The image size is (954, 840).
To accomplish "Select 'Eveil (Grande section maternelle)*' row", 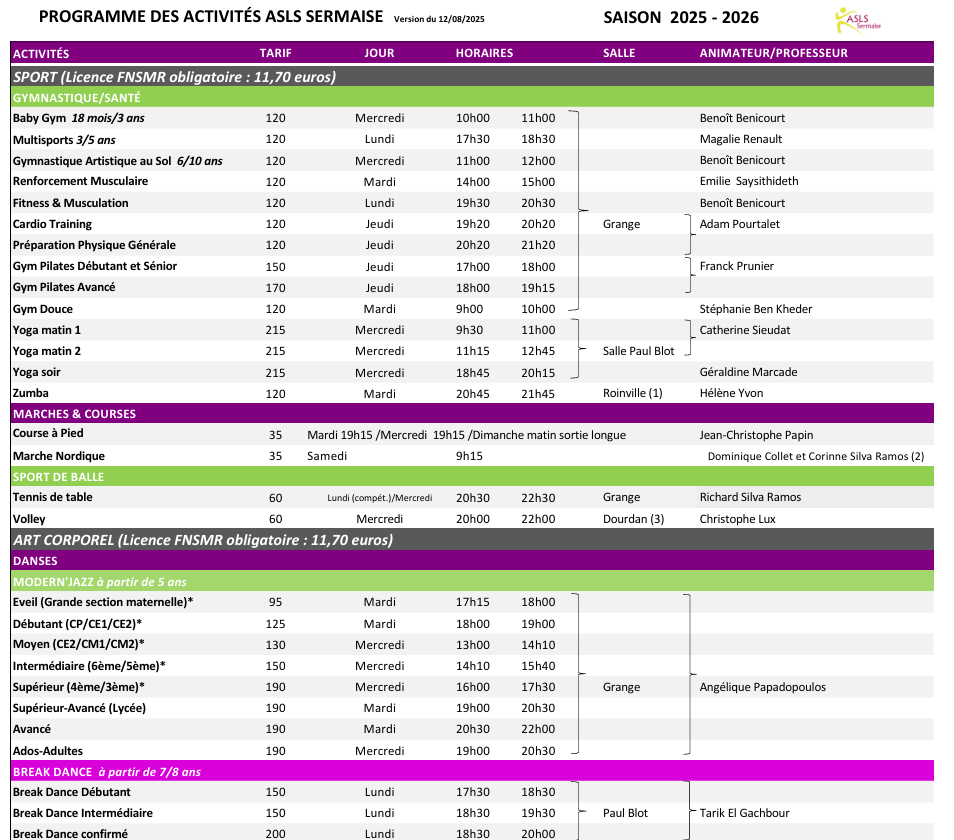I will (103, 602).
